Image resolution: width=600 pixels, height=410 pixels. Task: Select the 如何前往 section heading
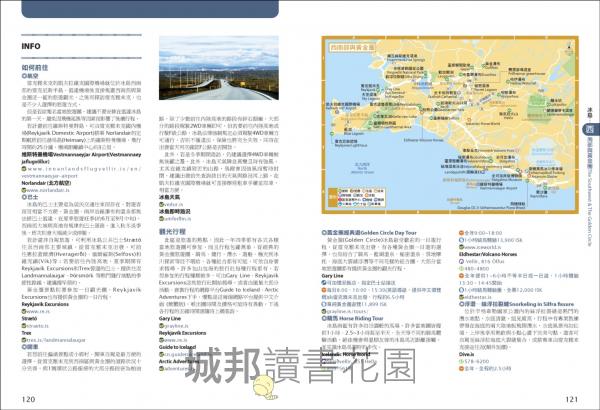pos(35,68)
